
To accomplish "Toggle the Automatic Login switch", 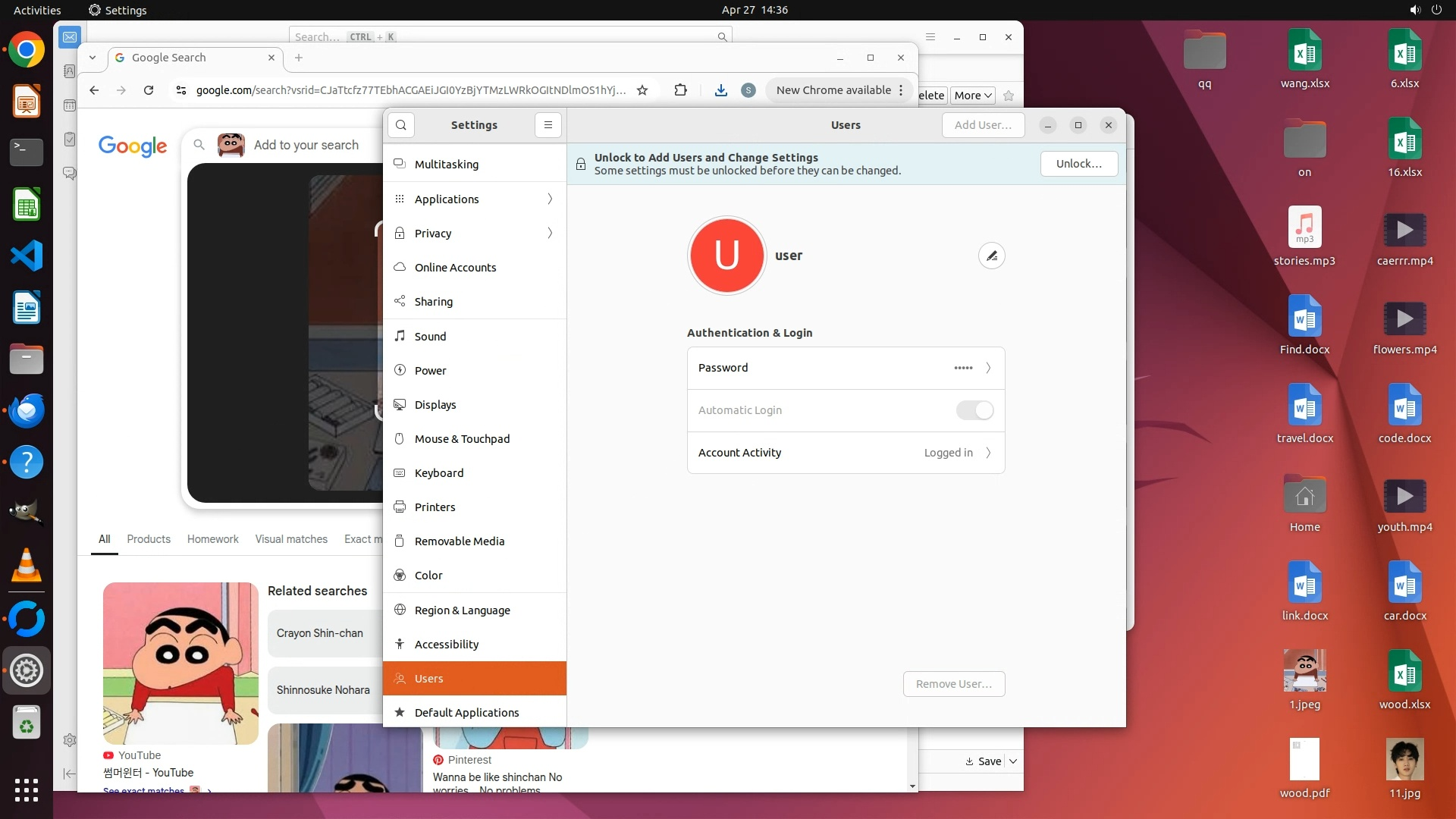I will tap(974, 410).
